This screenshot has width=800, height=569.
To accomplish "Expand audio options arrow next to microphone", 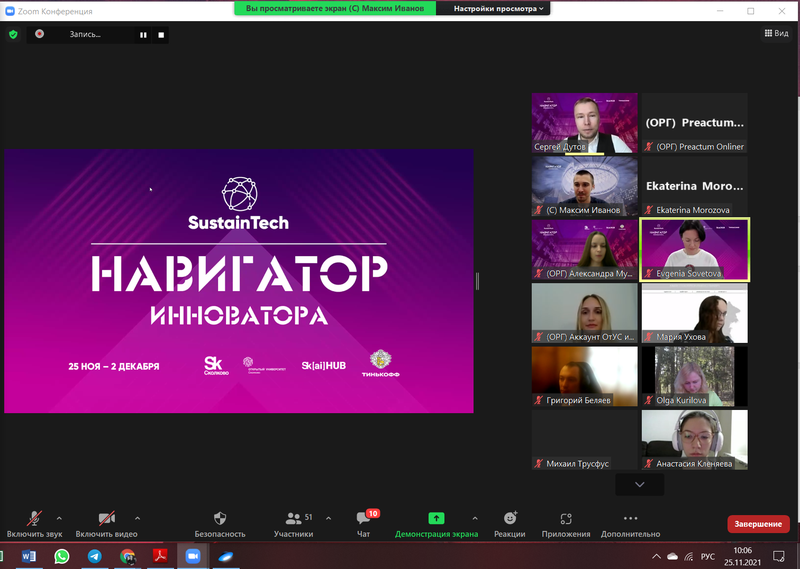I will (x=59, y=518).
